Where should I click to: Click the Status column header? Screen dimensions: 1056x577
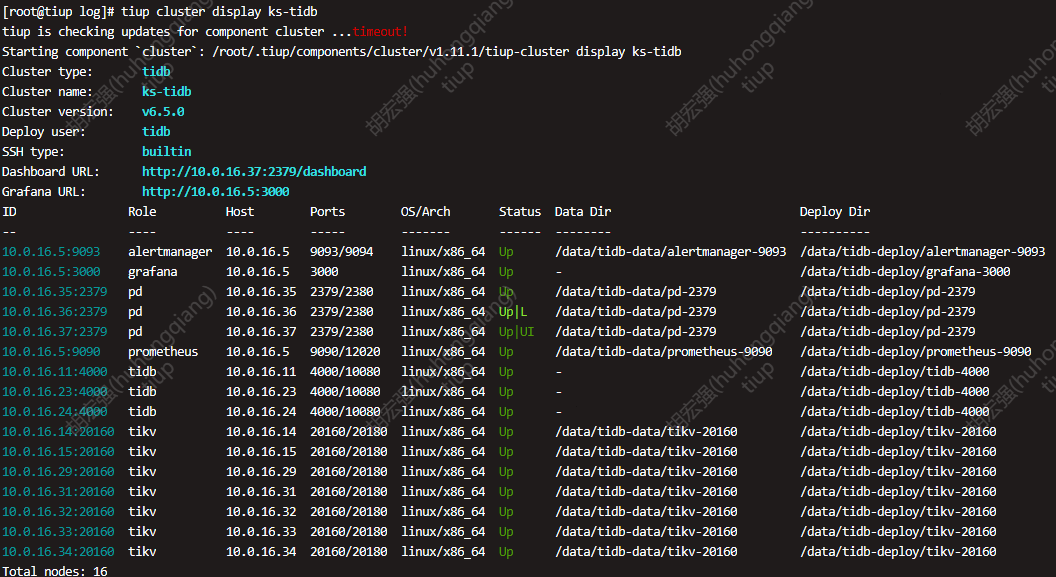coord(520,212)
